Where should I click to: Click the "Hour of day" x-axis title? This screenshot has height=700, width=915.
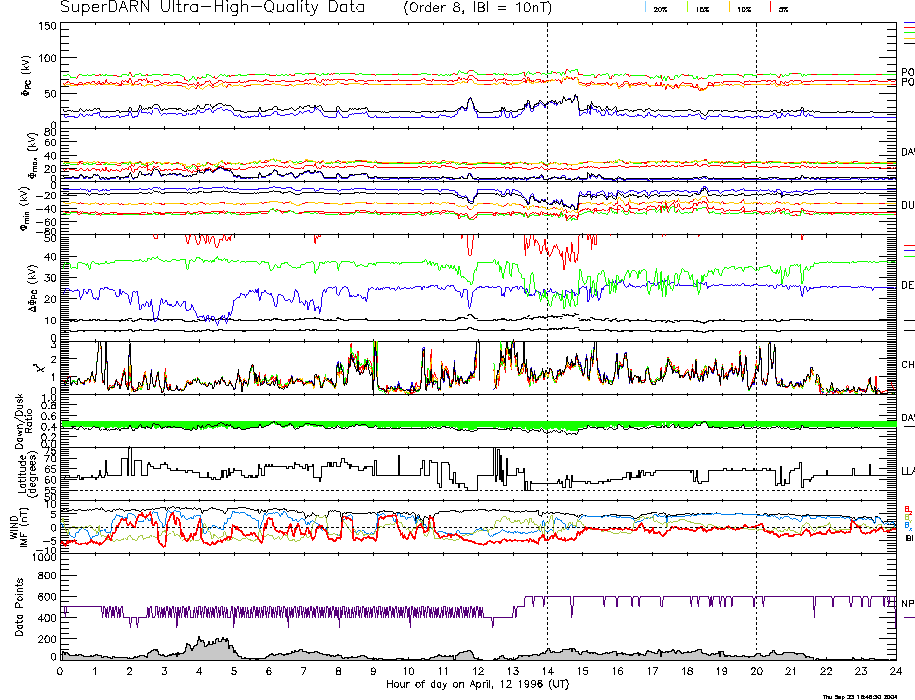coord(478,684)
